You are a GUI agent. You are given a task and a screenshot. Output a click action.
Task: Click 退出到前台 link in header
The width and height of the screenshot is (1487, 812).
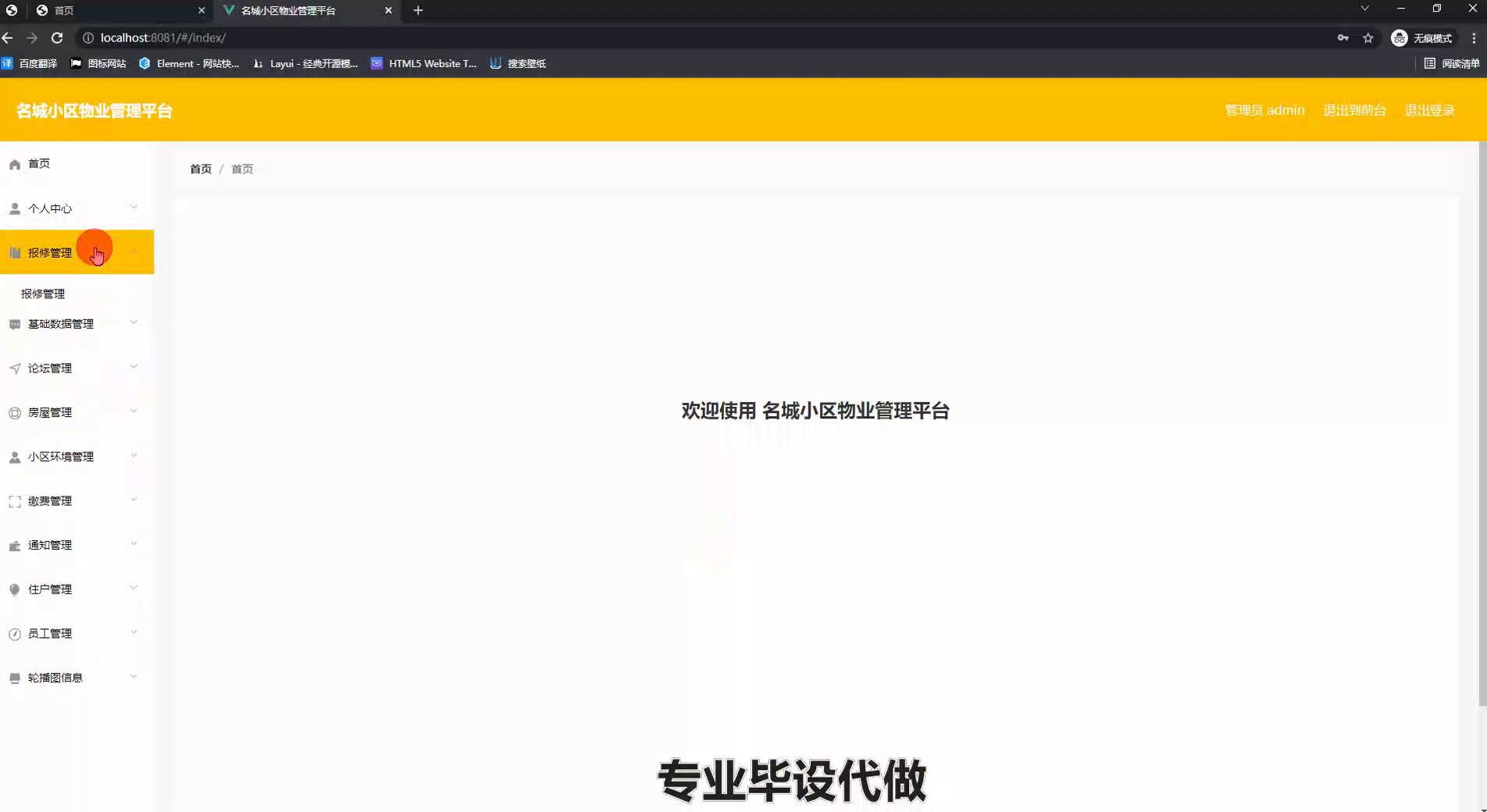click(x=1354, y=110)
